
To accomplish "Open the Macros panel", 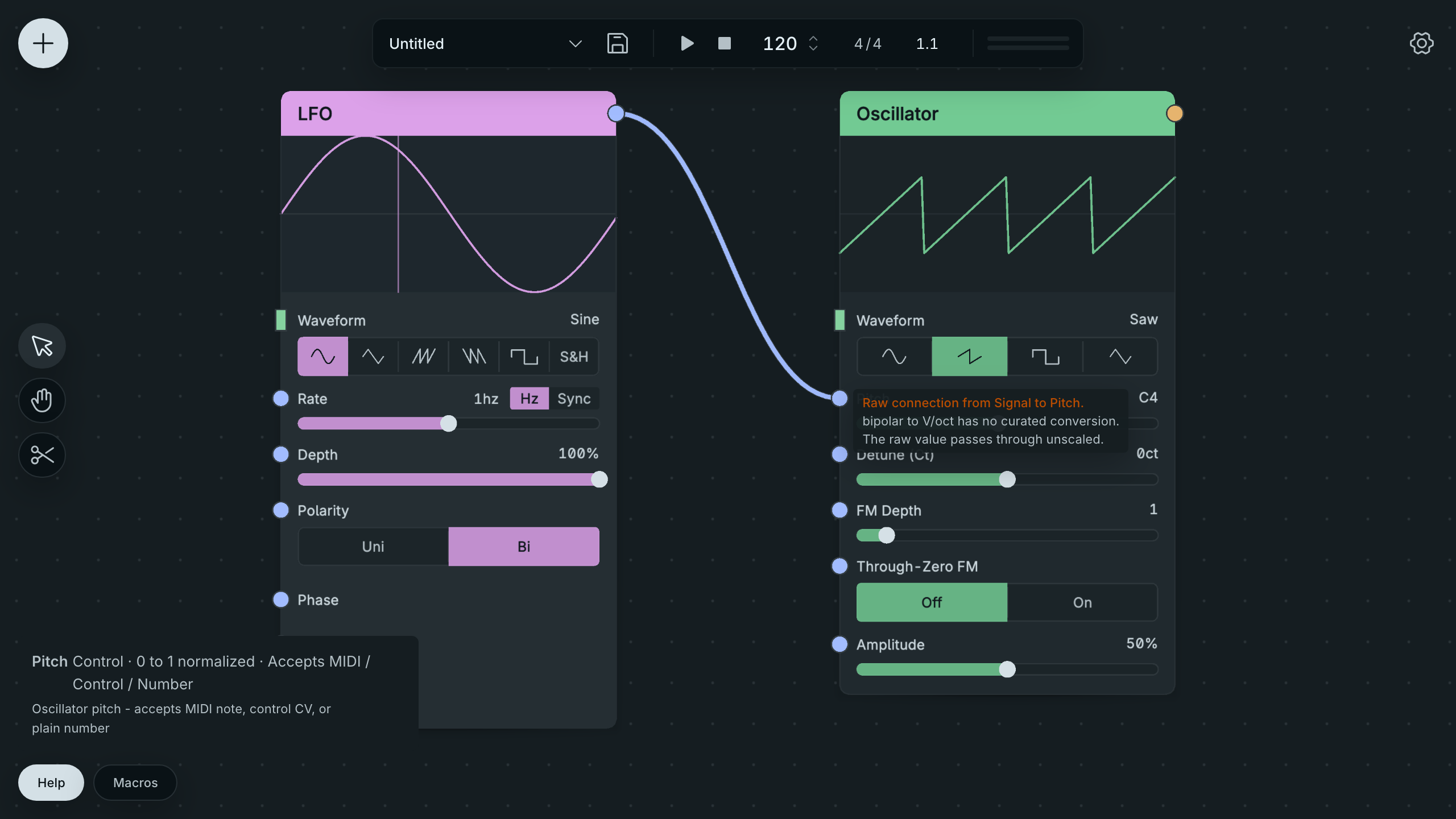I will pos(135,783).
